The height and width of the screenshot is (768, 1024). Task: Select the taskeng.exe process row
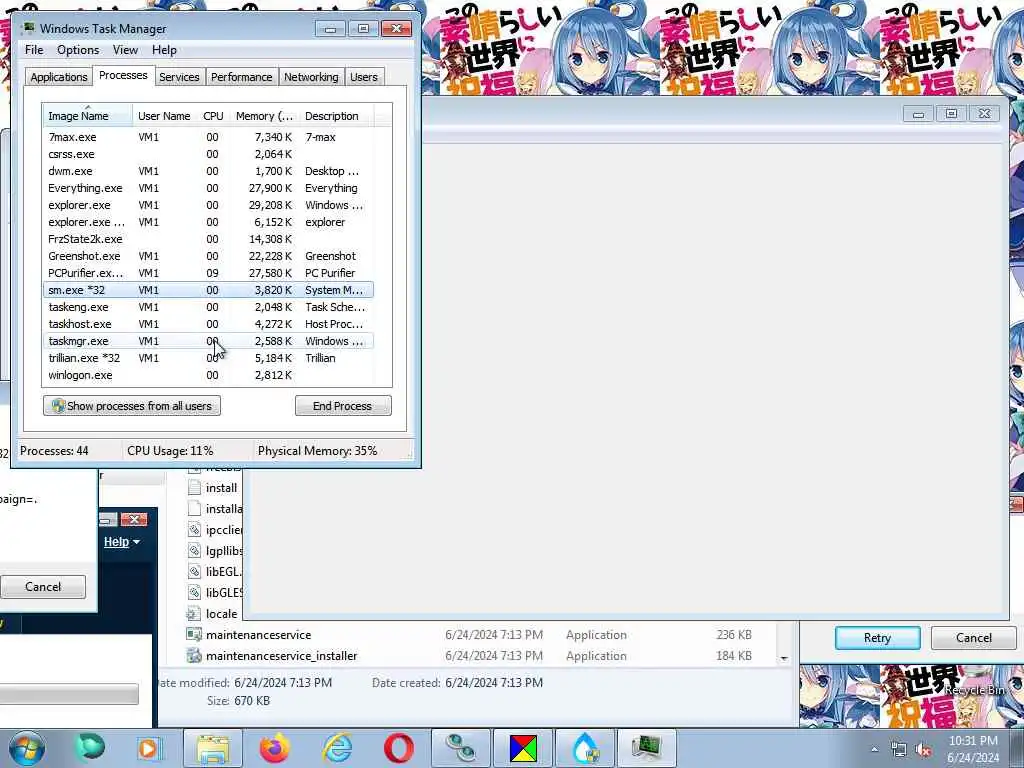[209, 307]
